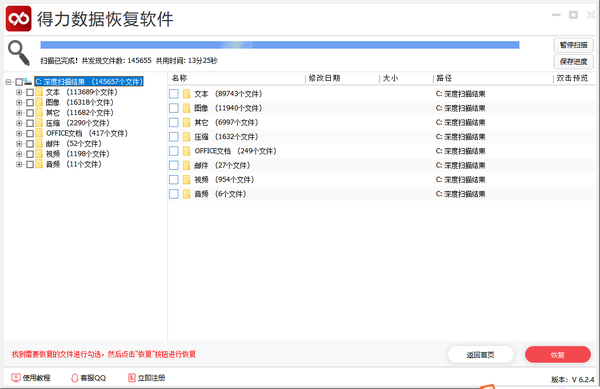This screenshot has width=600, height=389.
Task: Click the folder icon of 文本 (89743个文件) row
Action: click(186, 94)
